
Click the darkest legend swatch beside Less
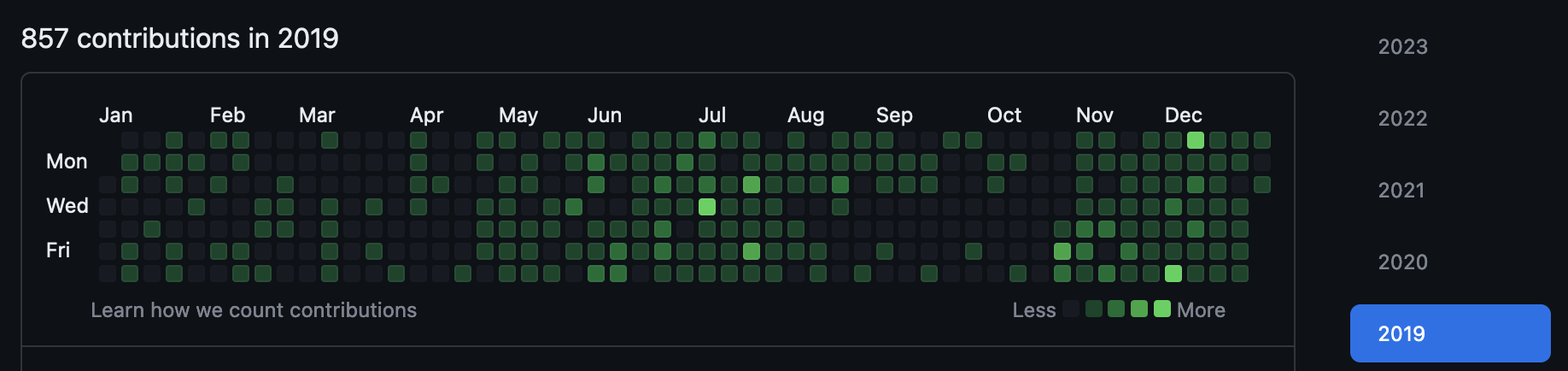click(1071, 309)
